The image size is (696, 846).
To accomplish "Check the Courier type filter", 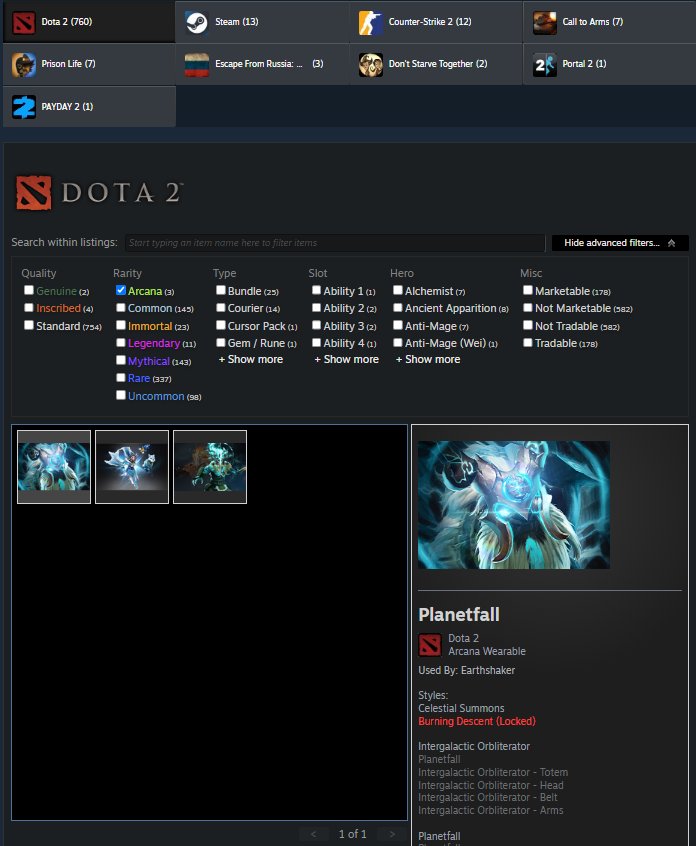I will (x=221, y=308).
